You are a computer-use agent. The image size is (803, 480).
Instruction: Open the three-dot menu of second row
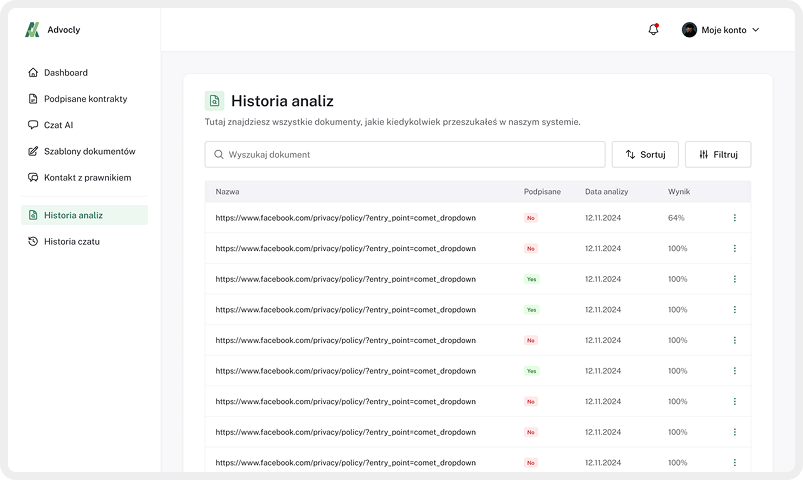735,248
